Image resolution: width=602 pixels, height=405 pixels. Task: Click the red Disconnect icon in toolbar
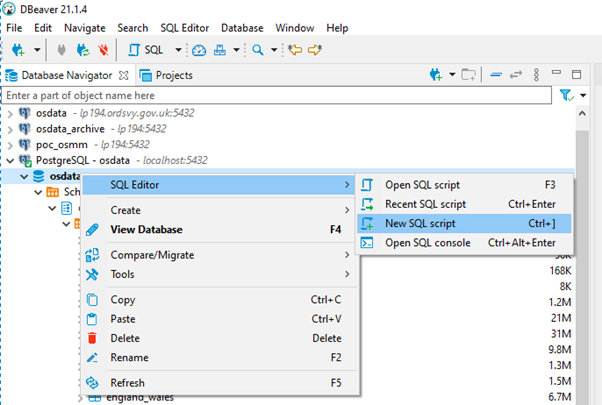(x=102, y=49)
